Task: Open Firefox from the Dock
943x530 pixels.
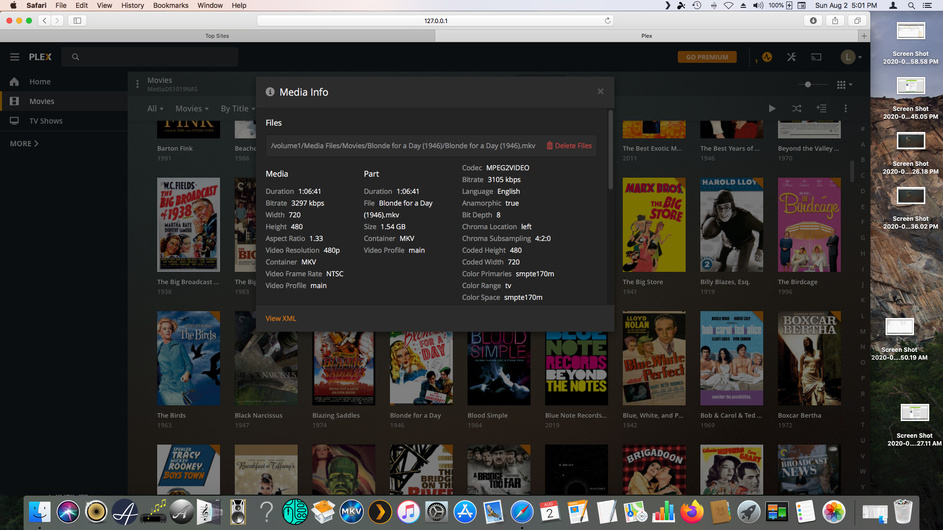Action: coord(692,512)
